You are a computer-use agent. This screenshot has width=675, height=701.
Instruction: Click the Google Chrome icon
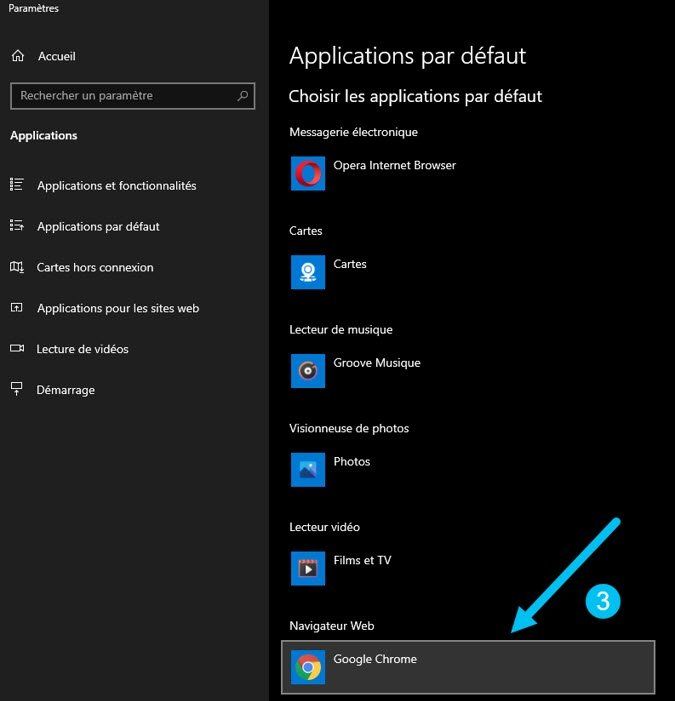(308, 667)
